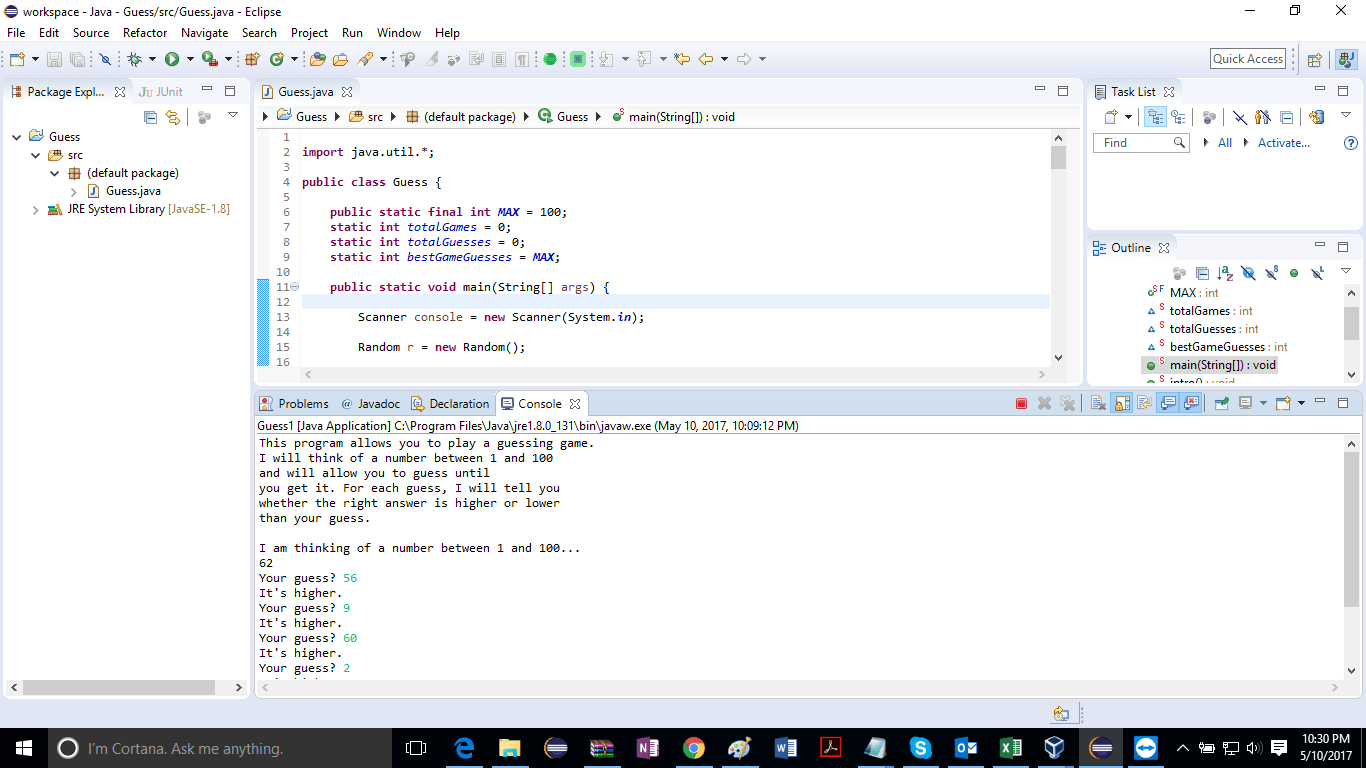This screenshot has width=1366, height=768.
Task: Click the Task List help icon
Action: click(1351, 143)
